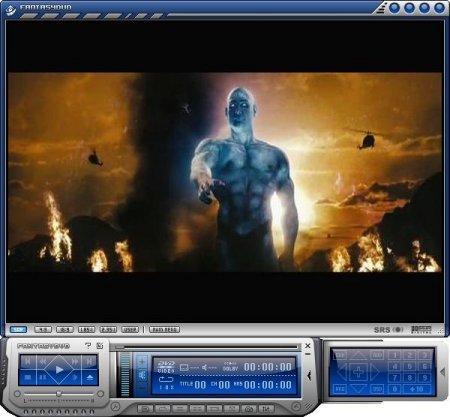Mute audio with the speaker icon

(x=142, y=375)
